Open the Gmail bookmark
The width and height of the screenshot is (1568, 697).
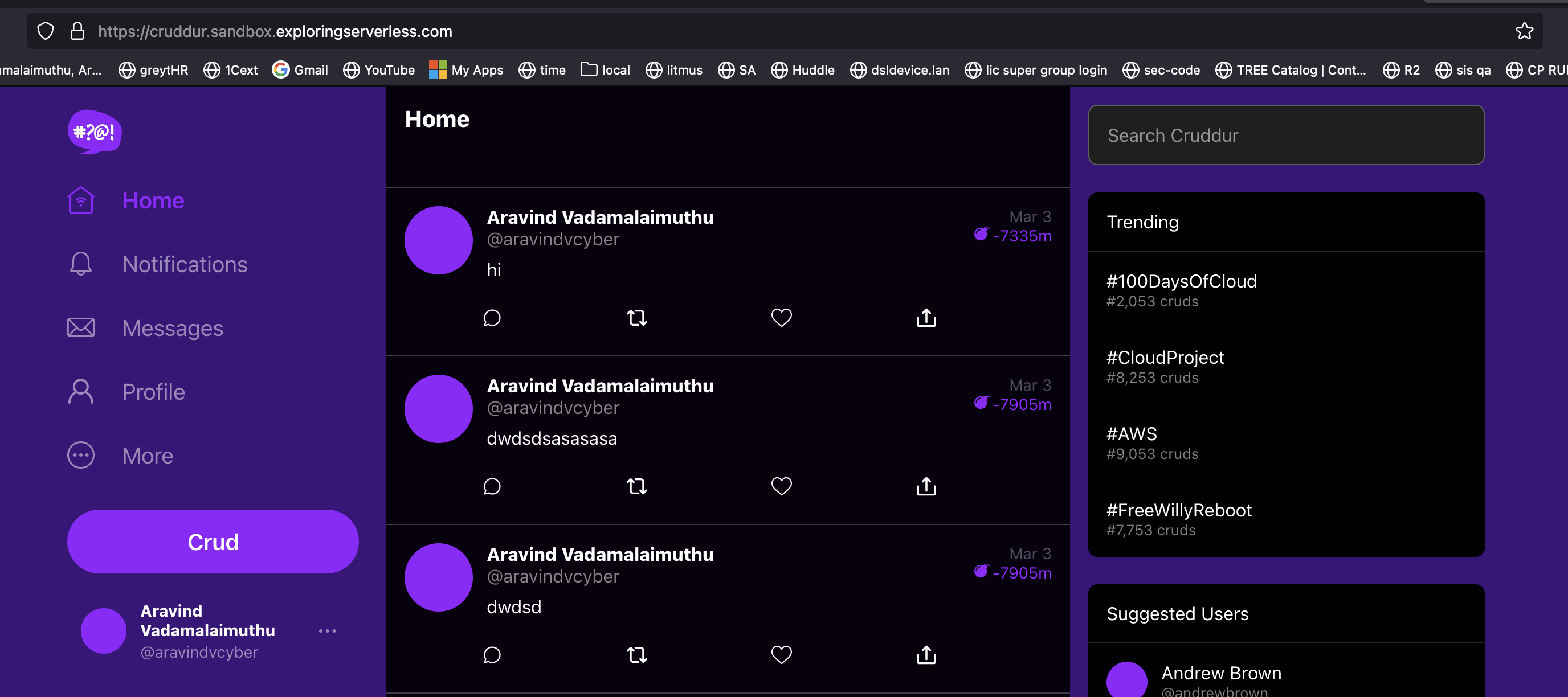pos(300,69)
